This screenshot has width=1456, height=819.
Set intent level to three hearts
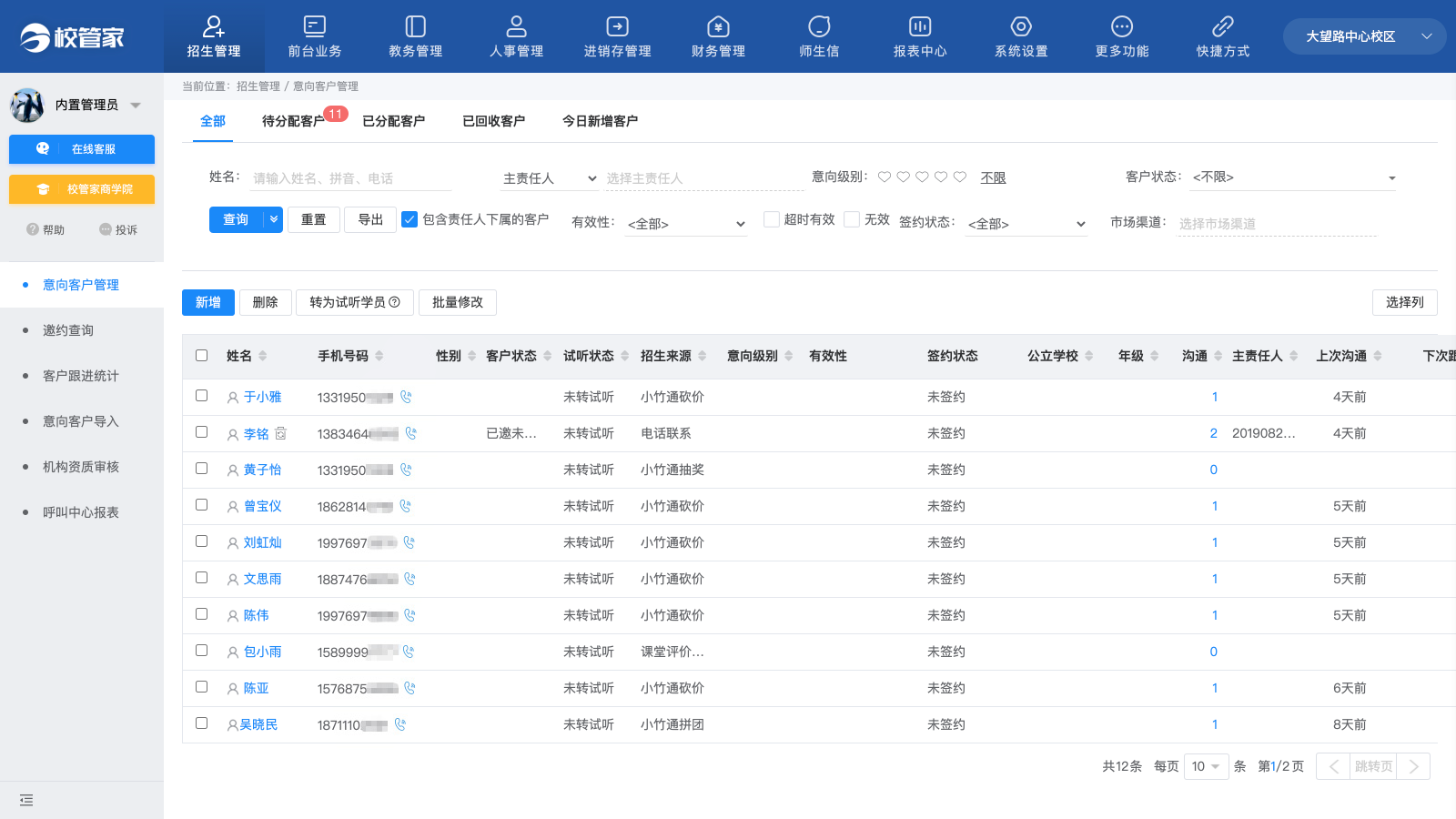922,177
